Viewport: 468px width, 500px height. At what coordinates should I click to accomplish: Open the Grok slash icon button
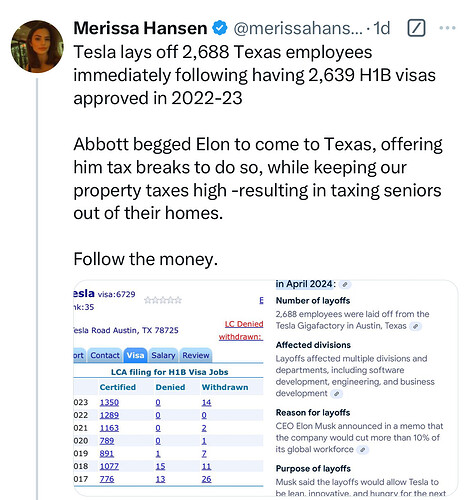pos(416,28)
